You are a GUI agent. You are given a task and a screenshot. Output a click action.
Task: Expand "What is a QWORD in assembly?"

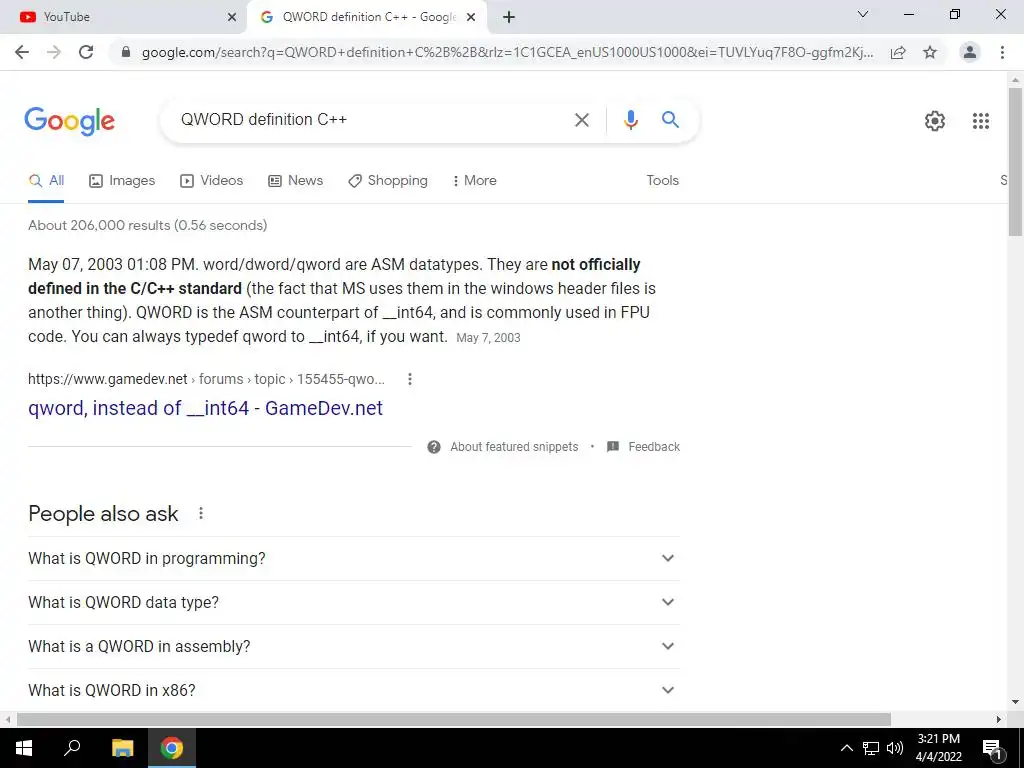point(353,646)
